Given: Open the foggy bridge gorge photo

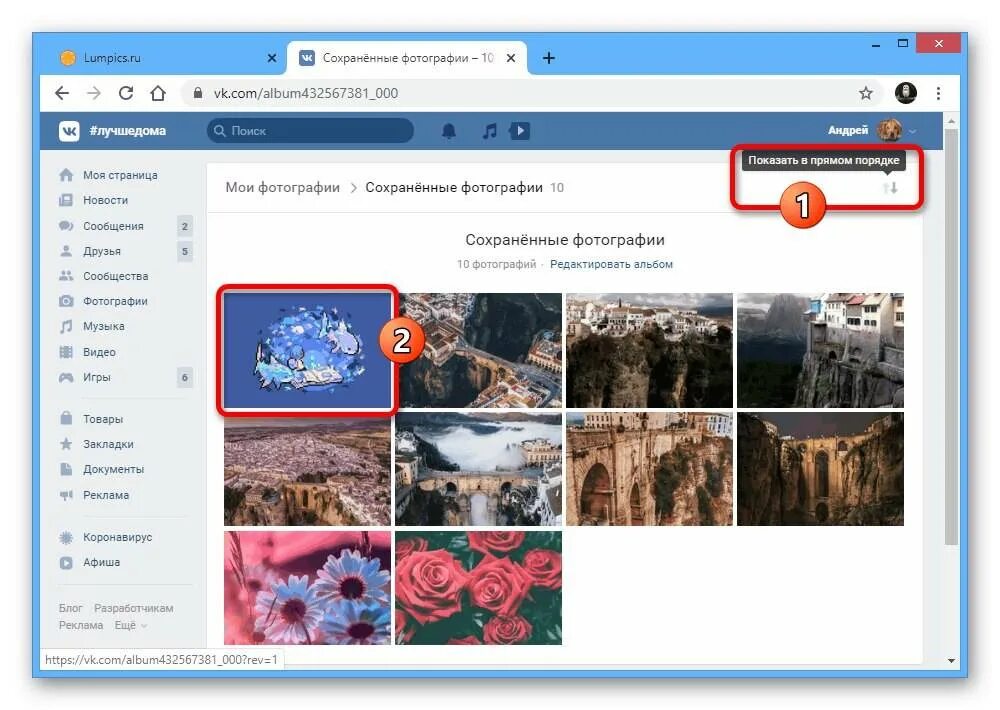Looking at the screenshot, I should coord(478,469).
